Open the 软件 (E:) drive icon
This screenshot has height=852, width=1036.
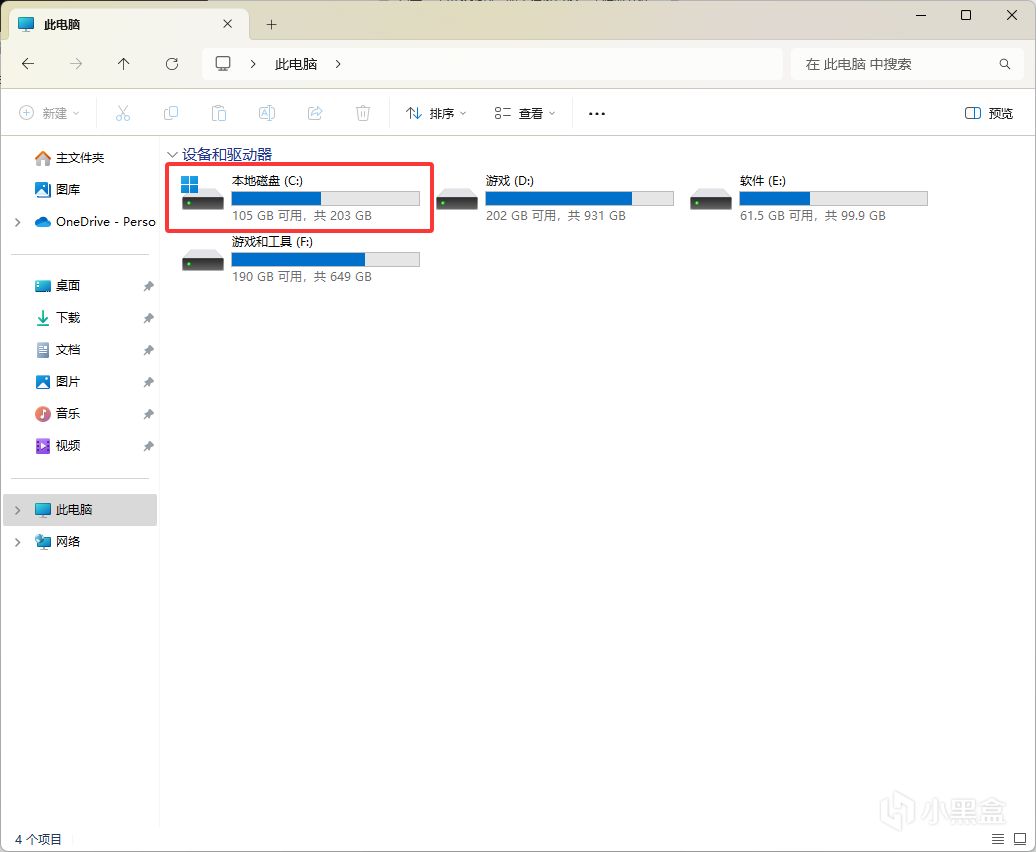click(710, 198)
